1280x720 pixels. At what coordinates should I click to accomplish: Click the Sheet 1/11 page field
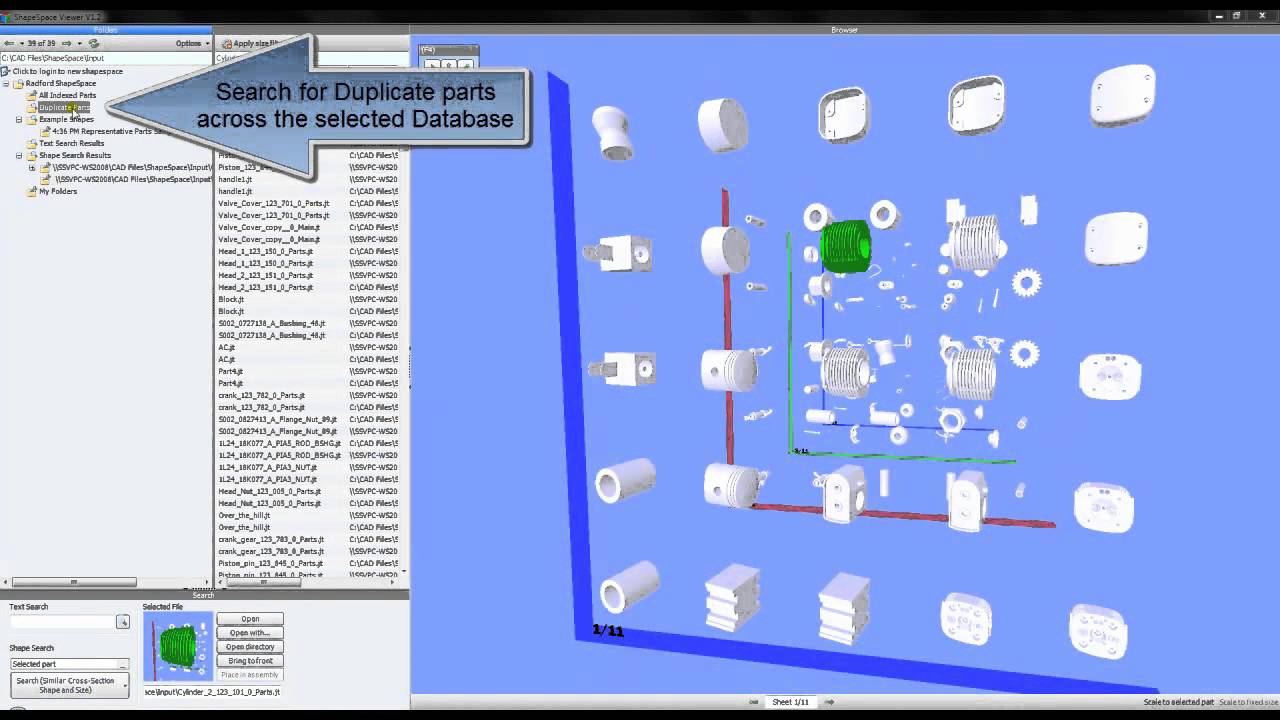pyautogui.click(x=790, y=702)
